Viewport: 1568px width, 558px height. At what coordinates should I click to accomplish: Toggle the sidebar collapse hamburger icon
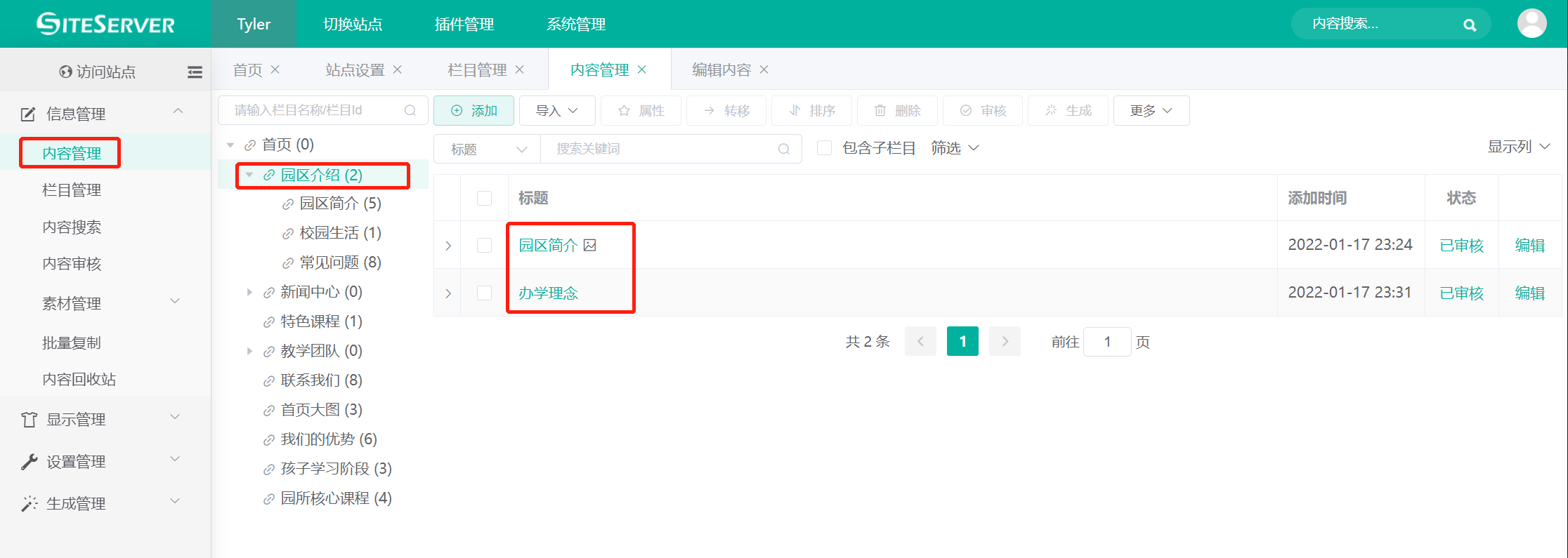(x=195, y=72)
